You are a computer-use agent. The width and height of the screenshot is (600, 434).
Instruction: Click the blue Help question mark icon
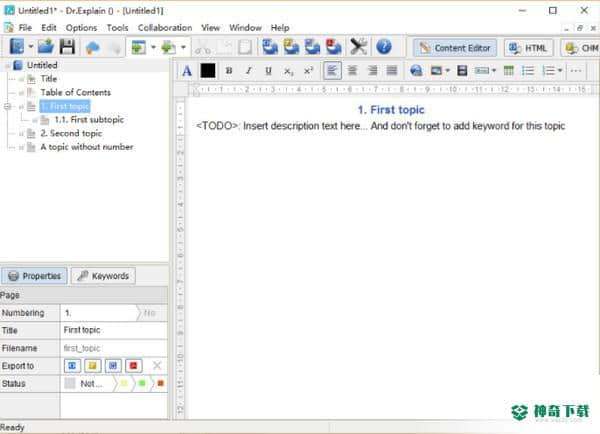click(384, 47)
